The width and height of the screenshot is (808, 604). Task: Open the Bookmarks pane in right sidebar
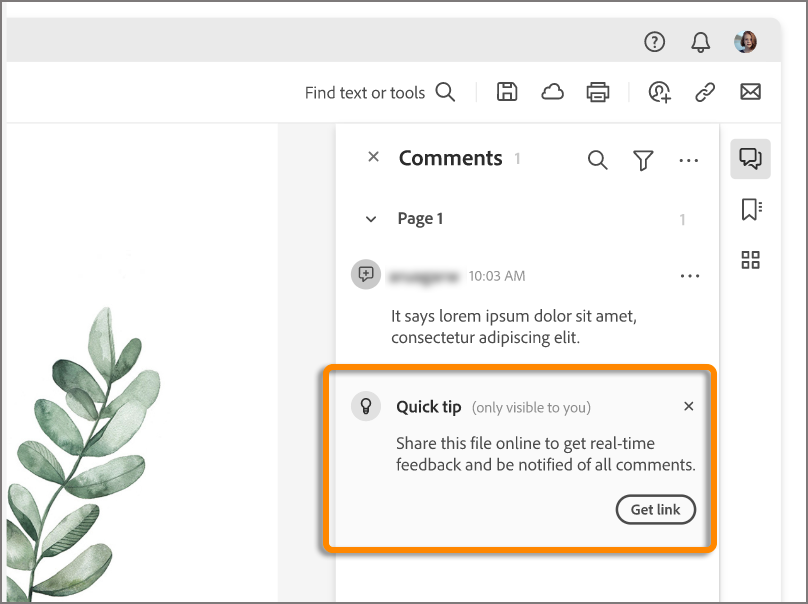(x=751, y=209)
